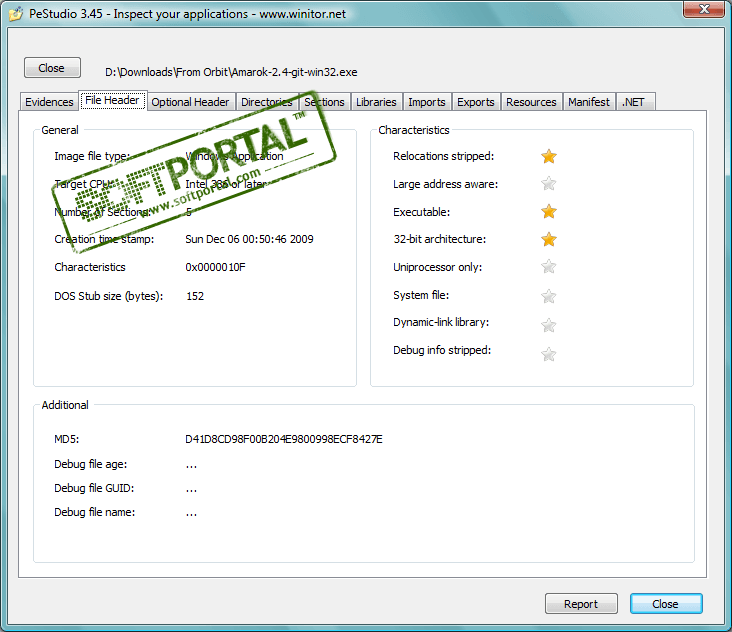
Task: Open the Manifest tab
Action: coord(589,102)
